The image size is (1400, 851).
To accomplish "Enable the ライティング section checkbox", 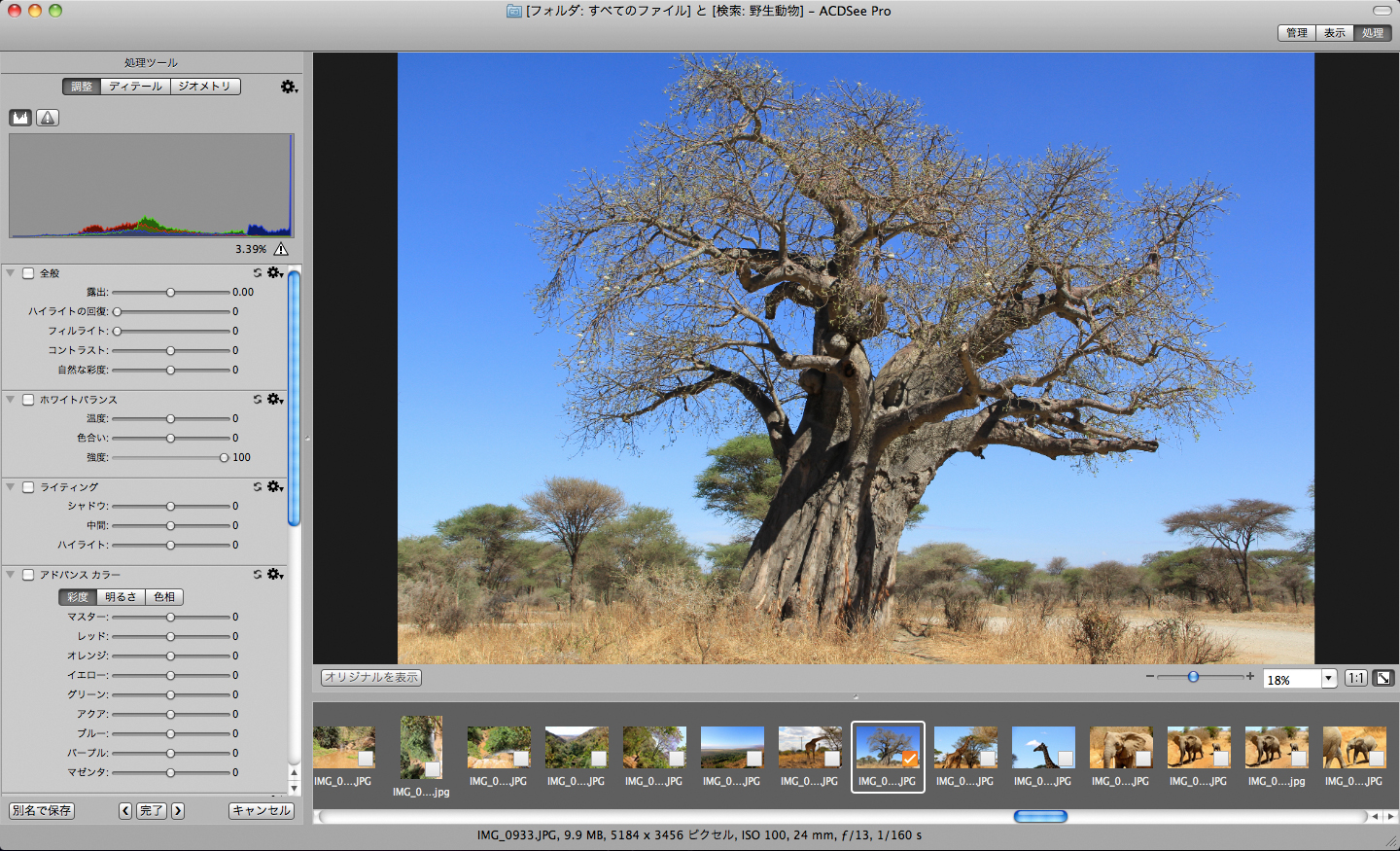I will click(28, 487).
